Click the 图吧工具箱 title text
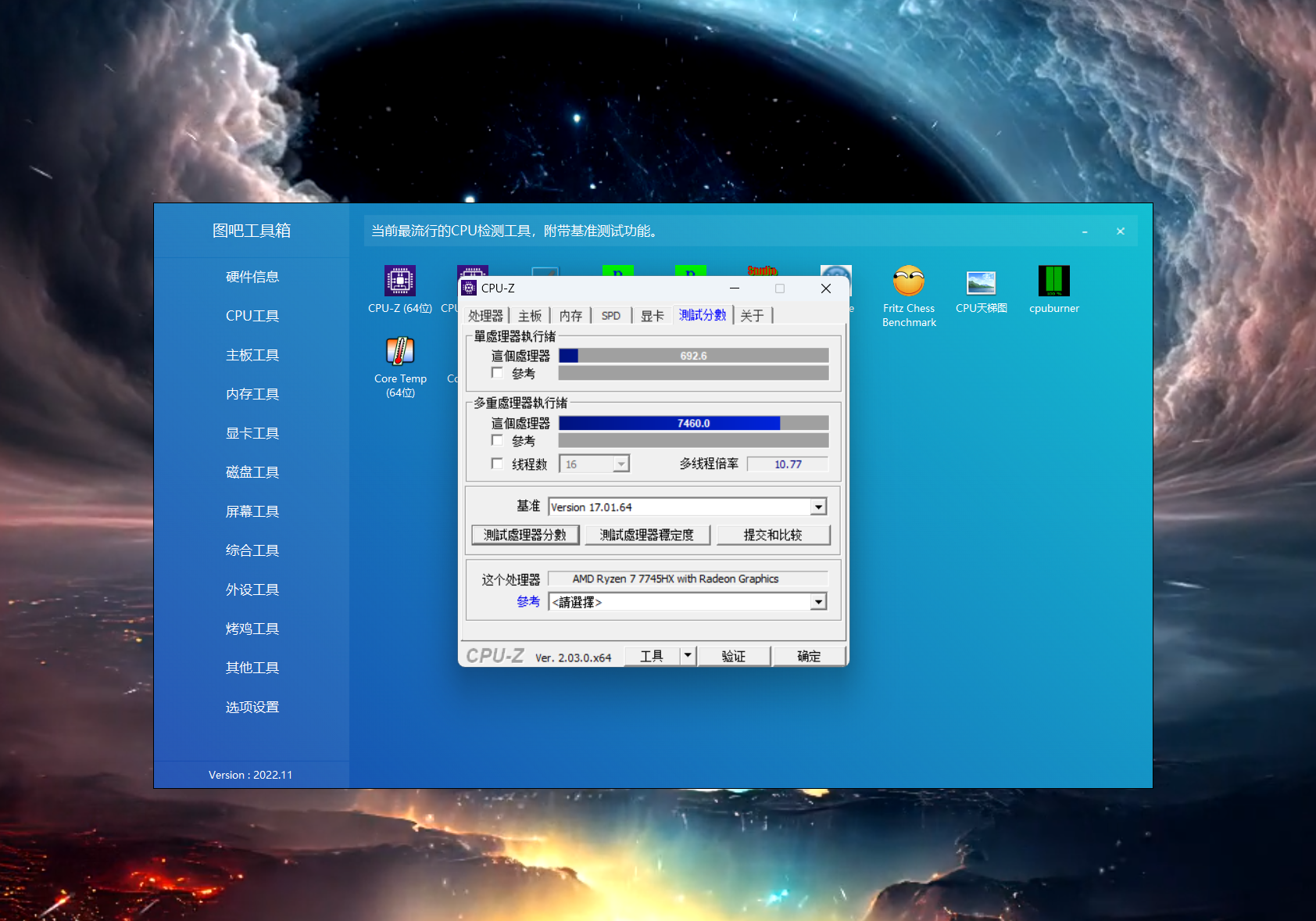Image resolution: width=1316 pixels, height=921 pixels. pyautogui.click(x=252, y=231)
